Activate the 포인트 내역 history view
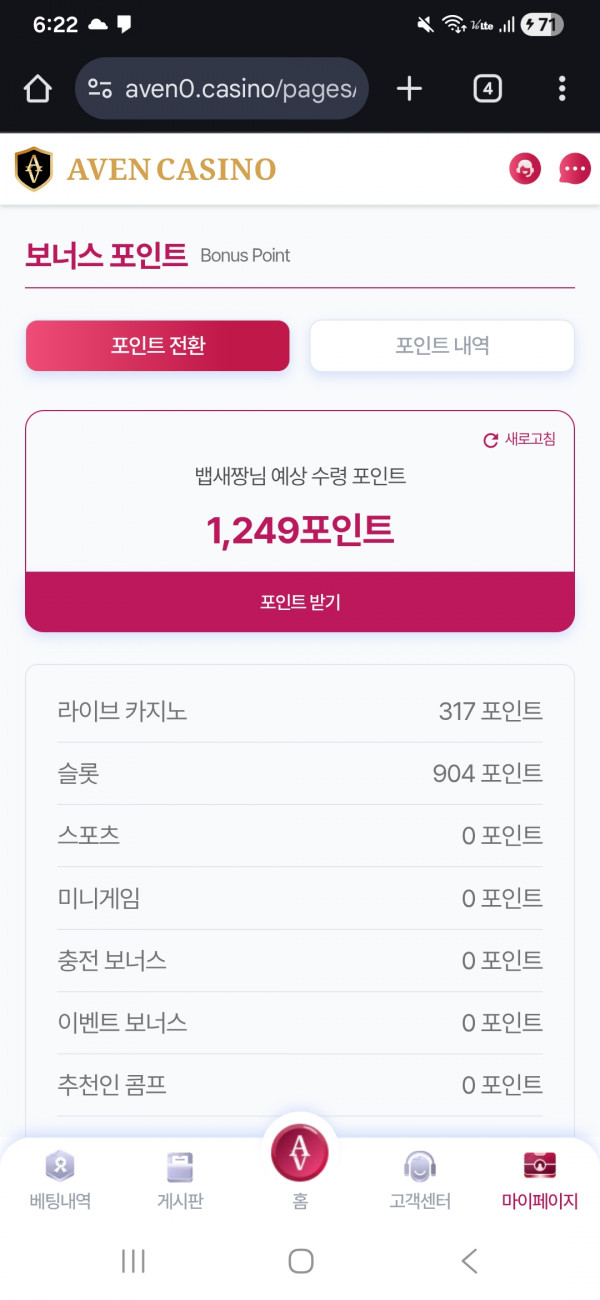Image resolution: width=600 pixels, height=1300 pixels. pos(441,344)
